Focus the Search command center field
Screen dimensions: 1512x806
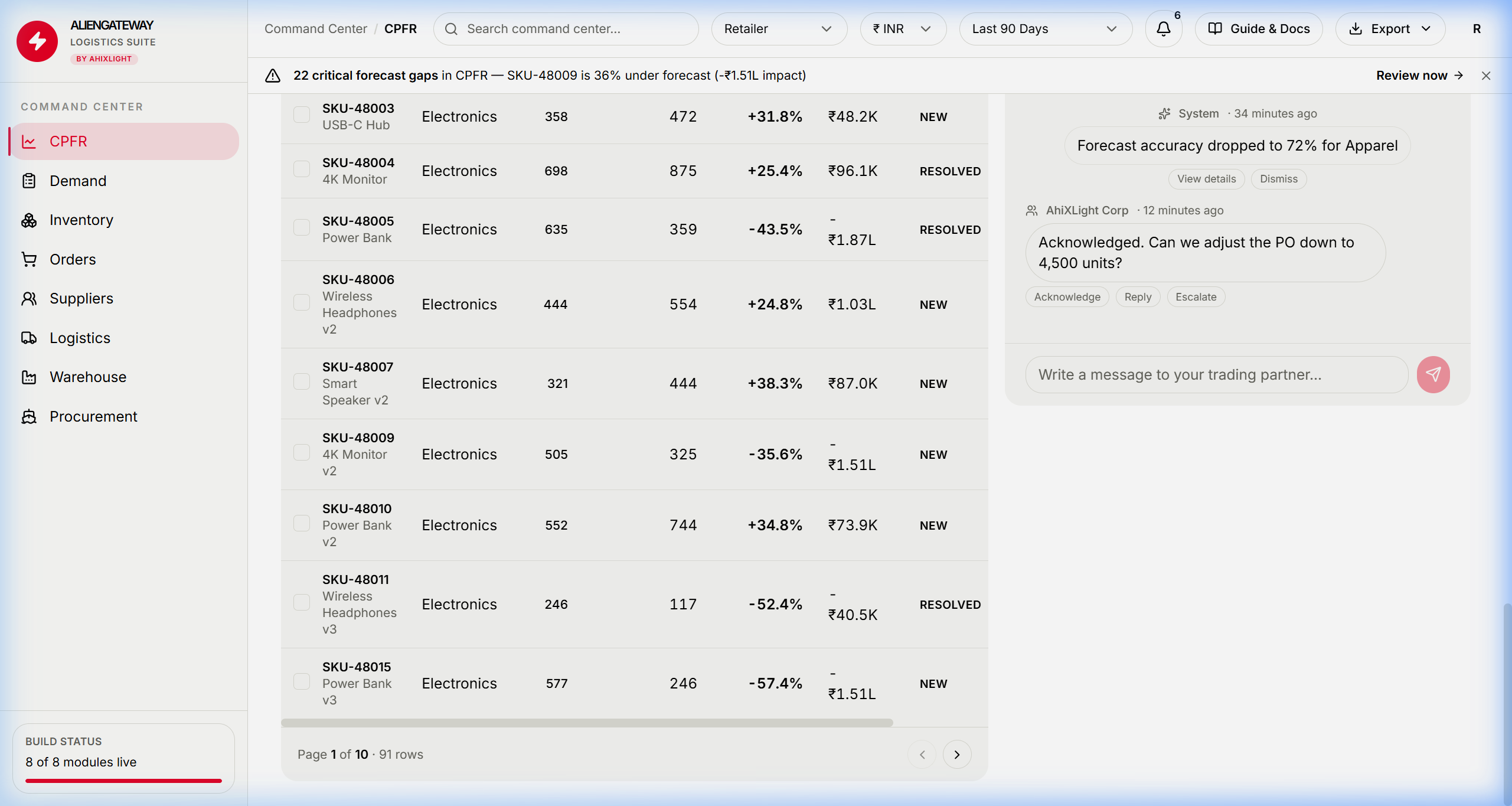coord(566,29)
